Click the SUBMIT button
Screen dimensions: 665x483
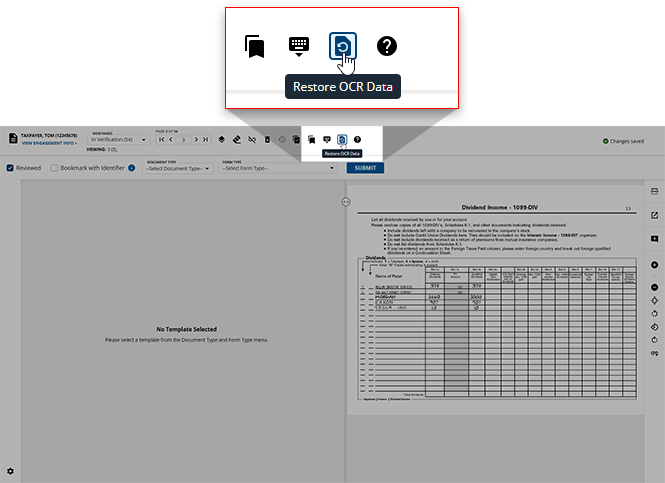point(365,168)
